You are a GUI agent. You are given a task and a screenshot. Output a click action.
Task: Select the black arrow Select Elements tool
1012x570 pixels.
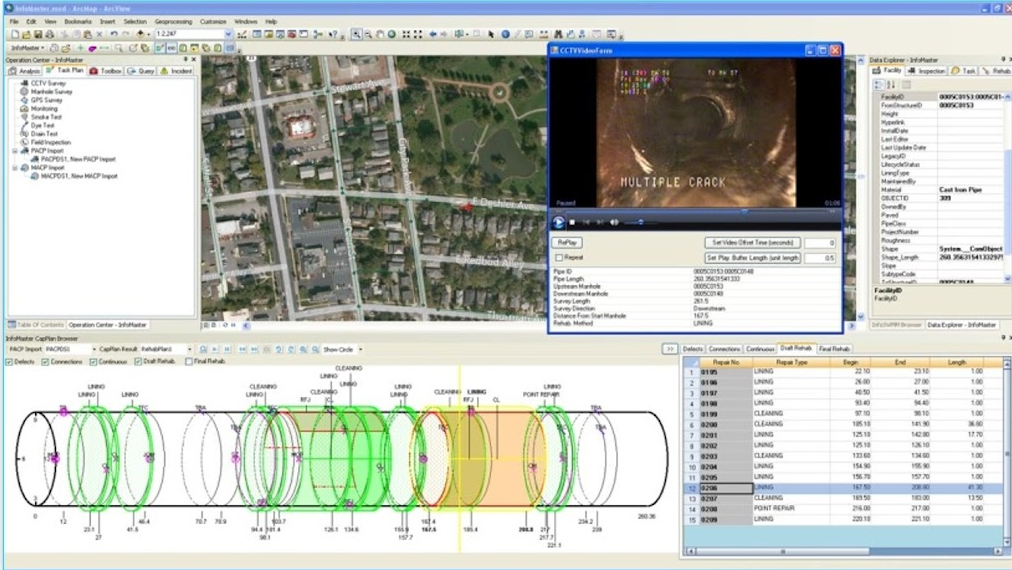coord(491,34)
